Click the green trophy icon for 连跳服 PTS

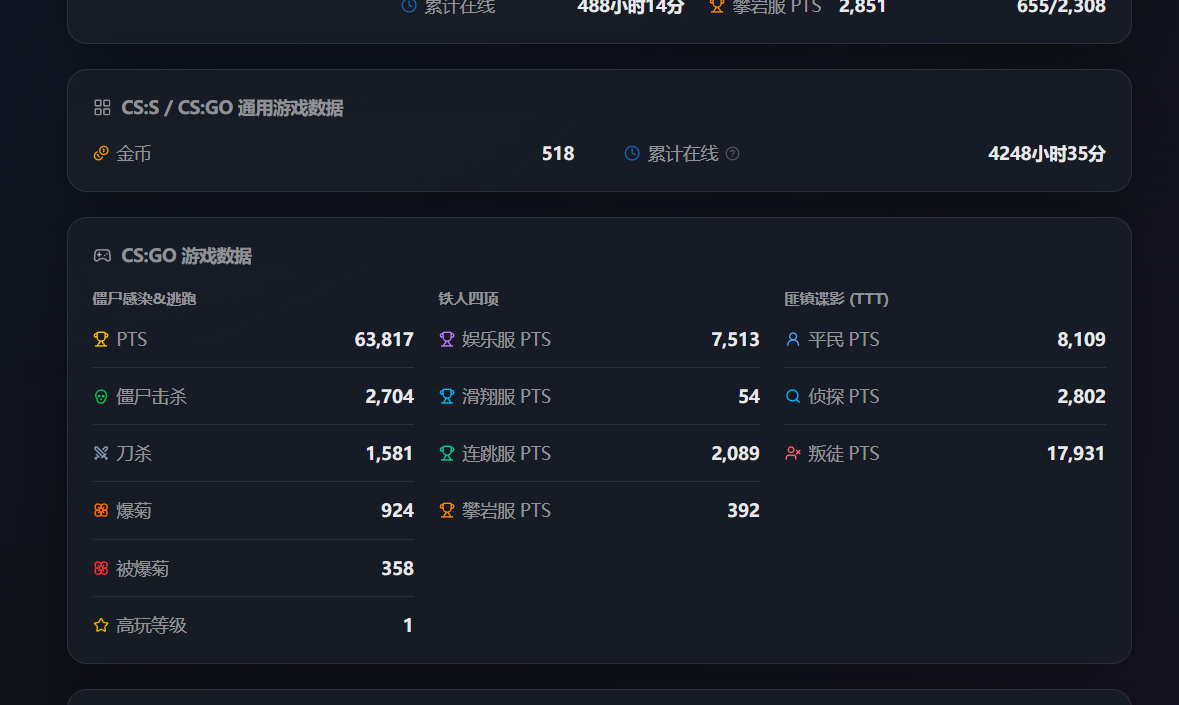point(447,453)
